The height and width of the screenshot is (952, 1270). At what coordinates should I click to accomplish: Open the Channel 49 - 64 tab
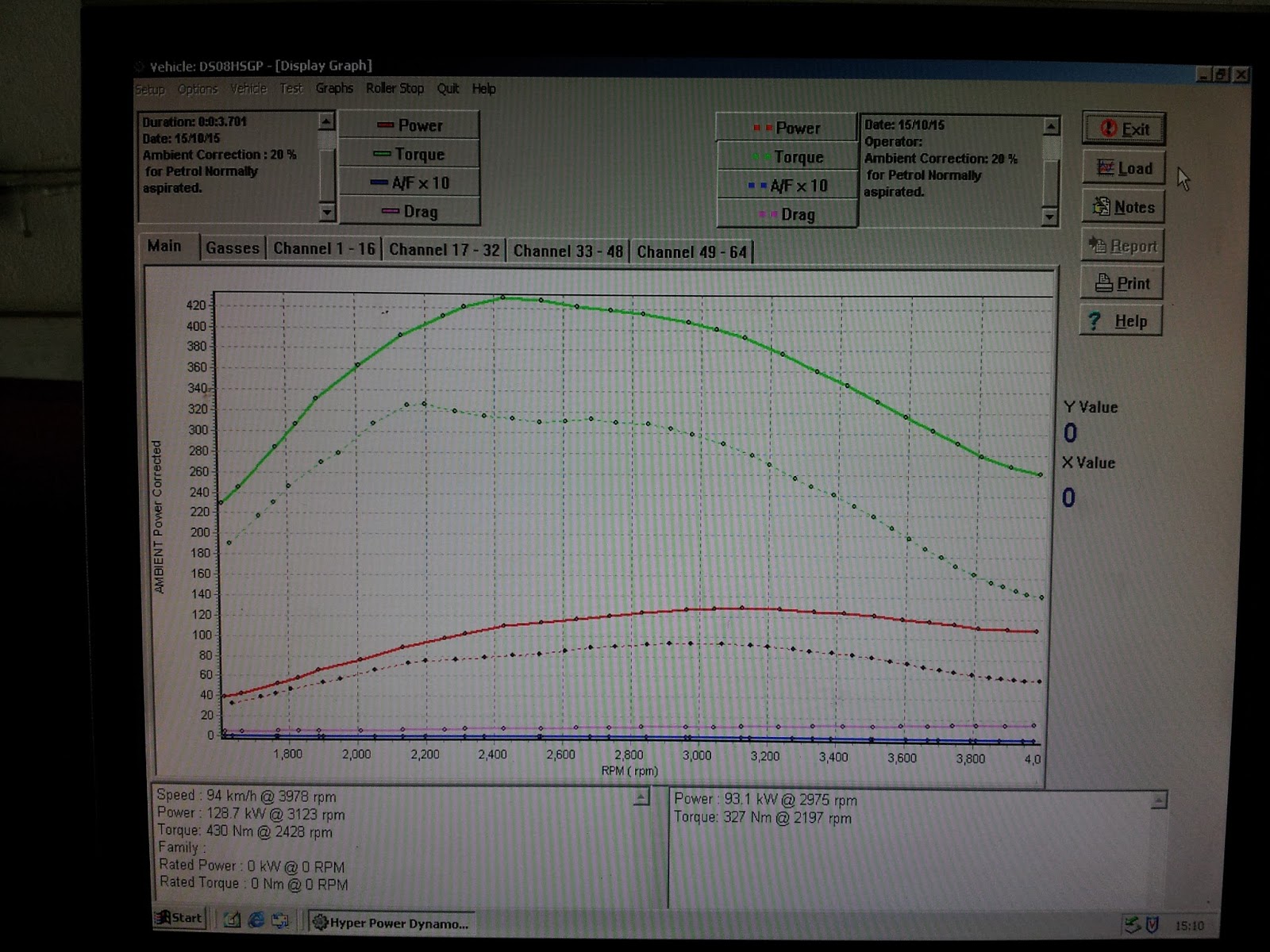(691, 252)
